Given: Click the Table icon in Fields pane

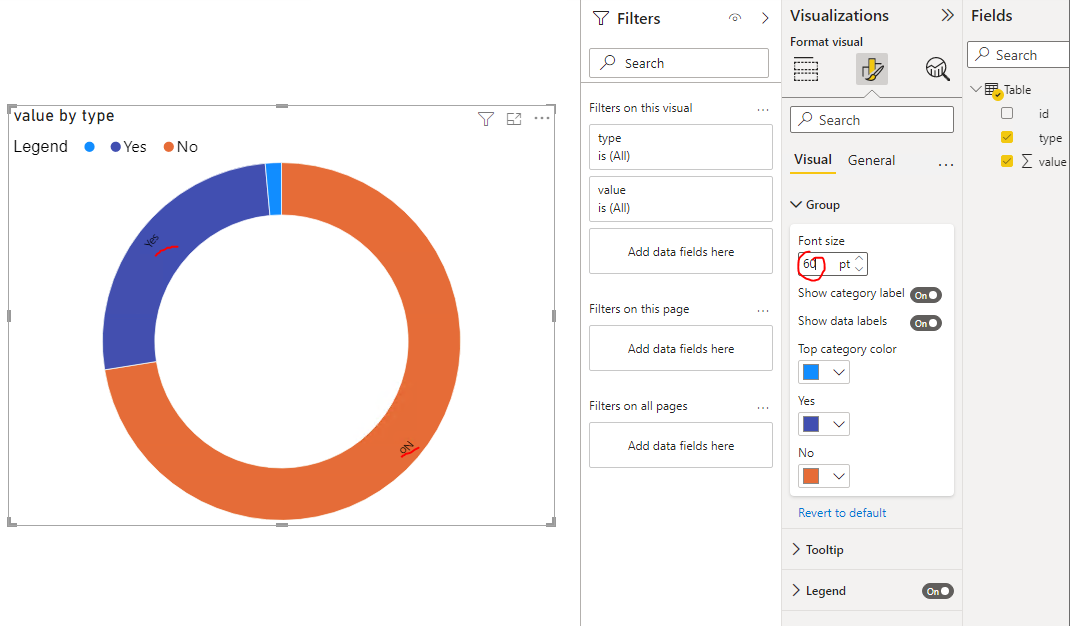Looking at the screenshot, I should (x=994, y=90).
